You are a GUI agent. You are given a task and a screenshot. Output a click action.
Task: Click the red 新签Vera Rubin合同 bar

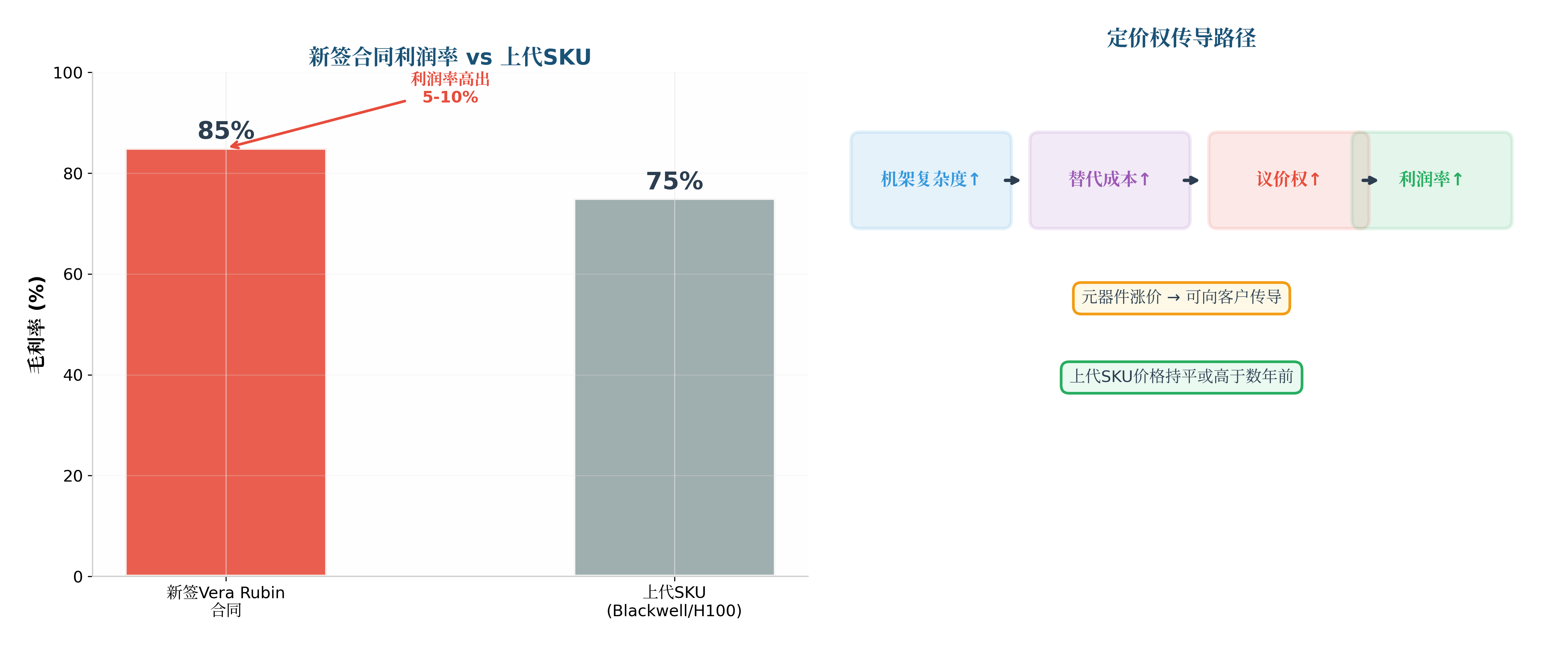226,362
